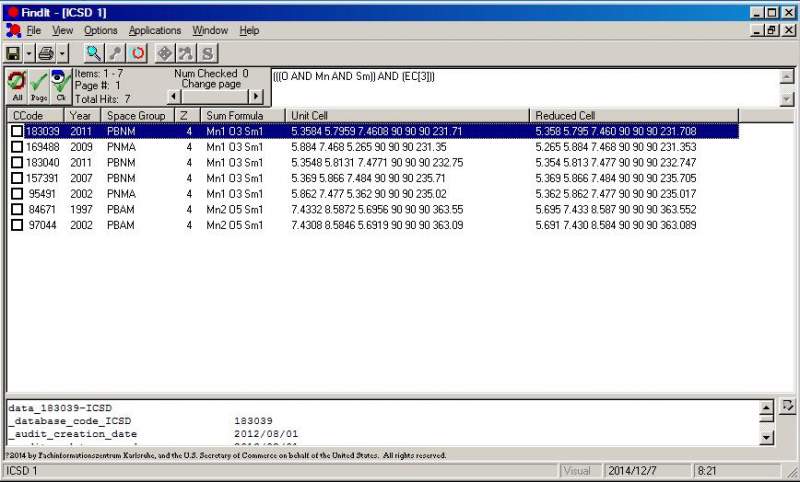
Task: Open the Help menu
Action: pyautogui.click(x=249, y=31)
